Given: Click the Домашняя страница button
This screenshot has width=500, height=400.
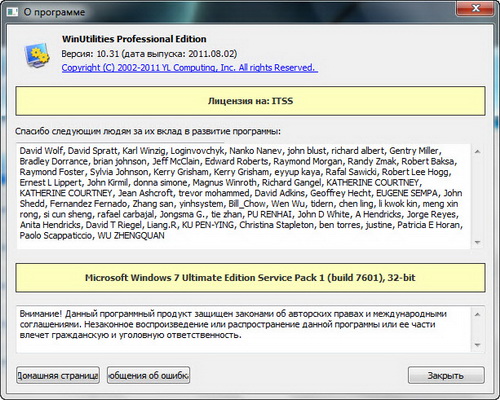Looking at the screenshot, I should tap(58, 375).
